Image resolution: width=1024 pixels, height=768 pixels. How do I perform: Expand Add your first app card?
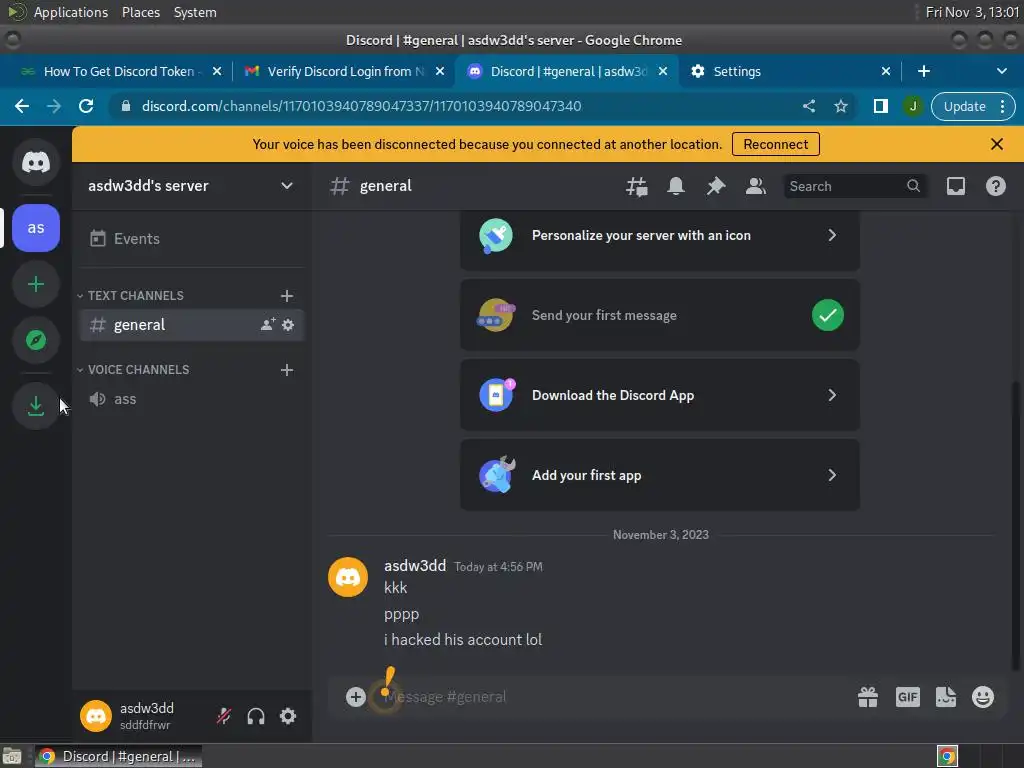pos(660,475)
